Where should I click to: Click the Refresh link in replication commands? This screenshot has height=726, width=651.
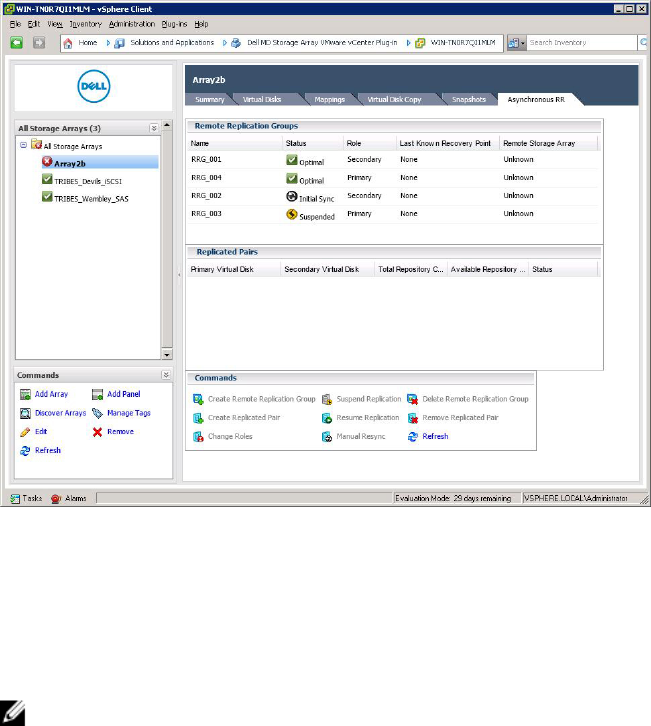[x=435, y=437]
